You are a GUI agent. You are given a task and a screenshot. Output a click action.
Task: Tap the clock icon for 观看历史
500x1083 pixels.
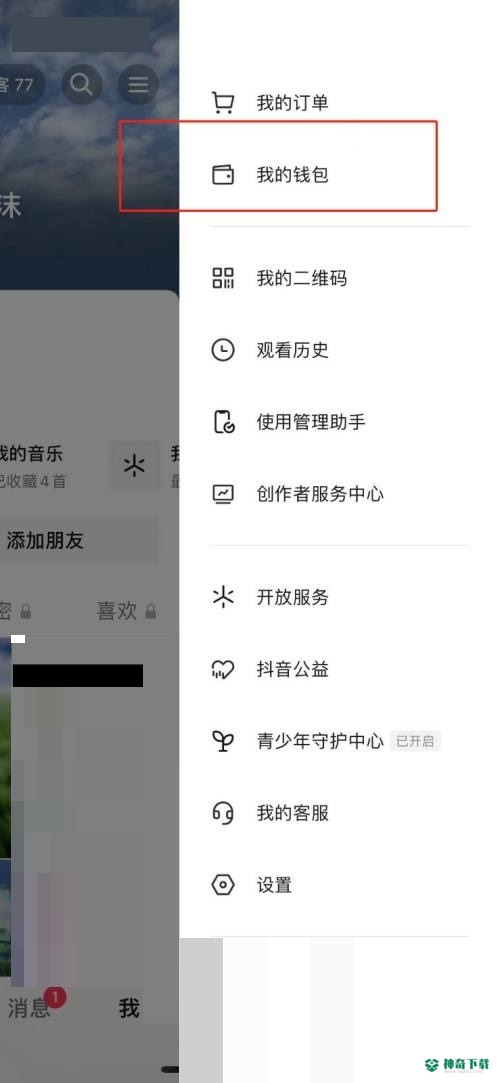coord(222,350)
